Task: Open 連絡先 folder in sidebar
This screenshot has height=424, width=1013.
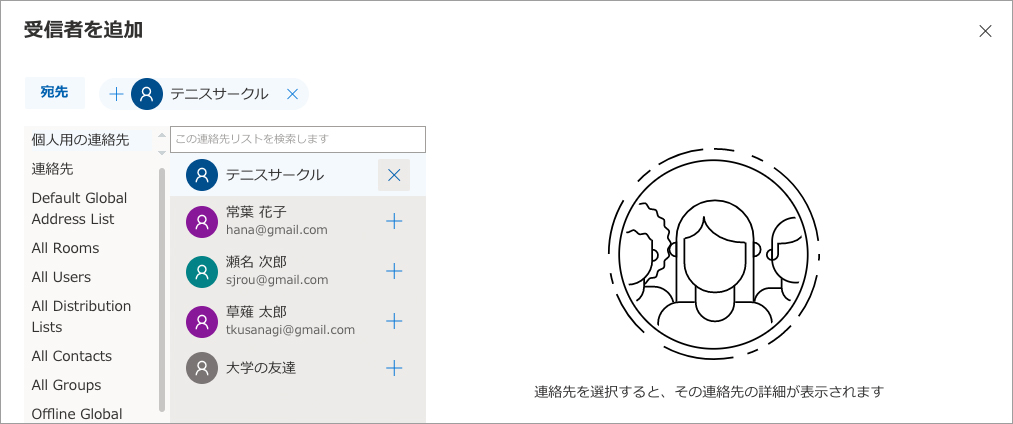Action: (x=53, y=169)
